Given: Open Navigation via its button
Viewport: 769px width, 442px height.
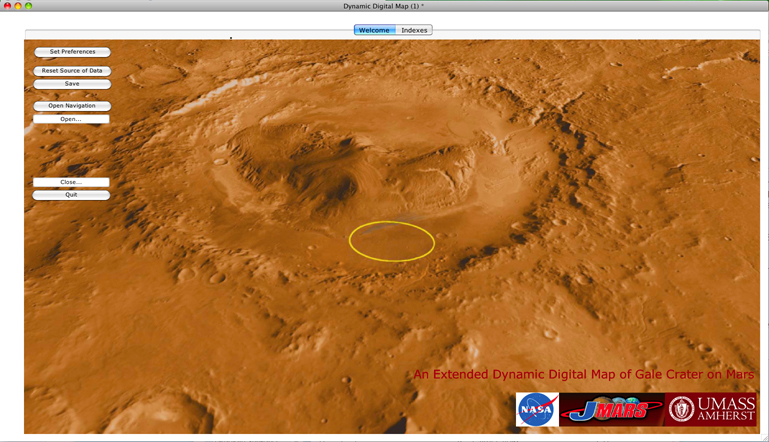Looking at the screenshot, I should click(72, 105).
